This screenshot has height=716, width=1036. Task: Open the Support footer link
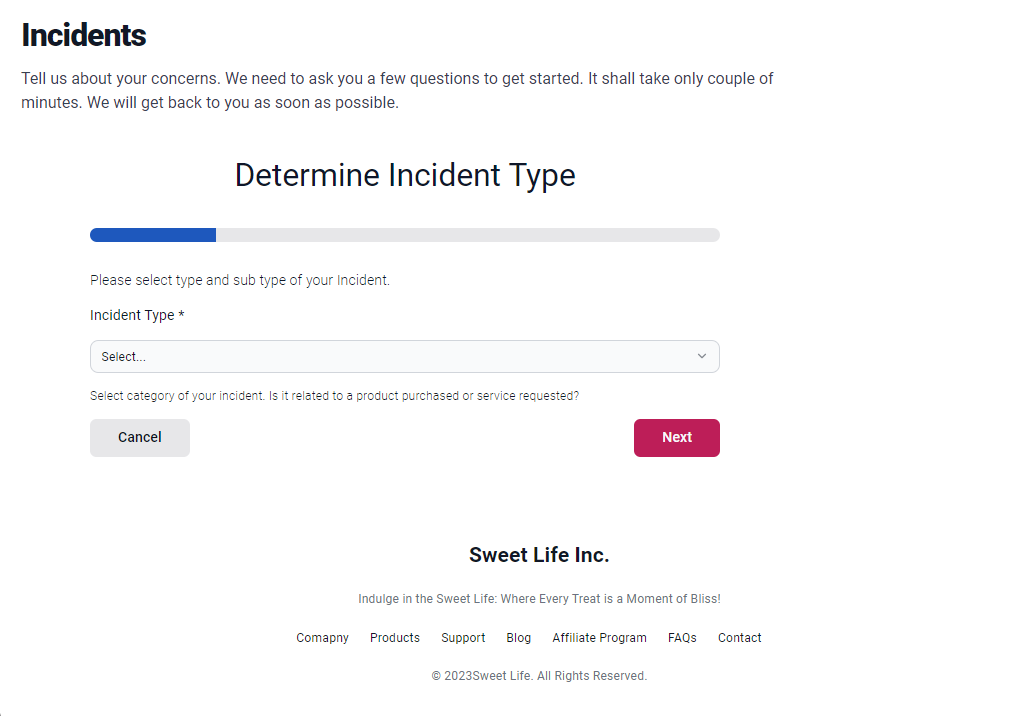click(463, 638)
